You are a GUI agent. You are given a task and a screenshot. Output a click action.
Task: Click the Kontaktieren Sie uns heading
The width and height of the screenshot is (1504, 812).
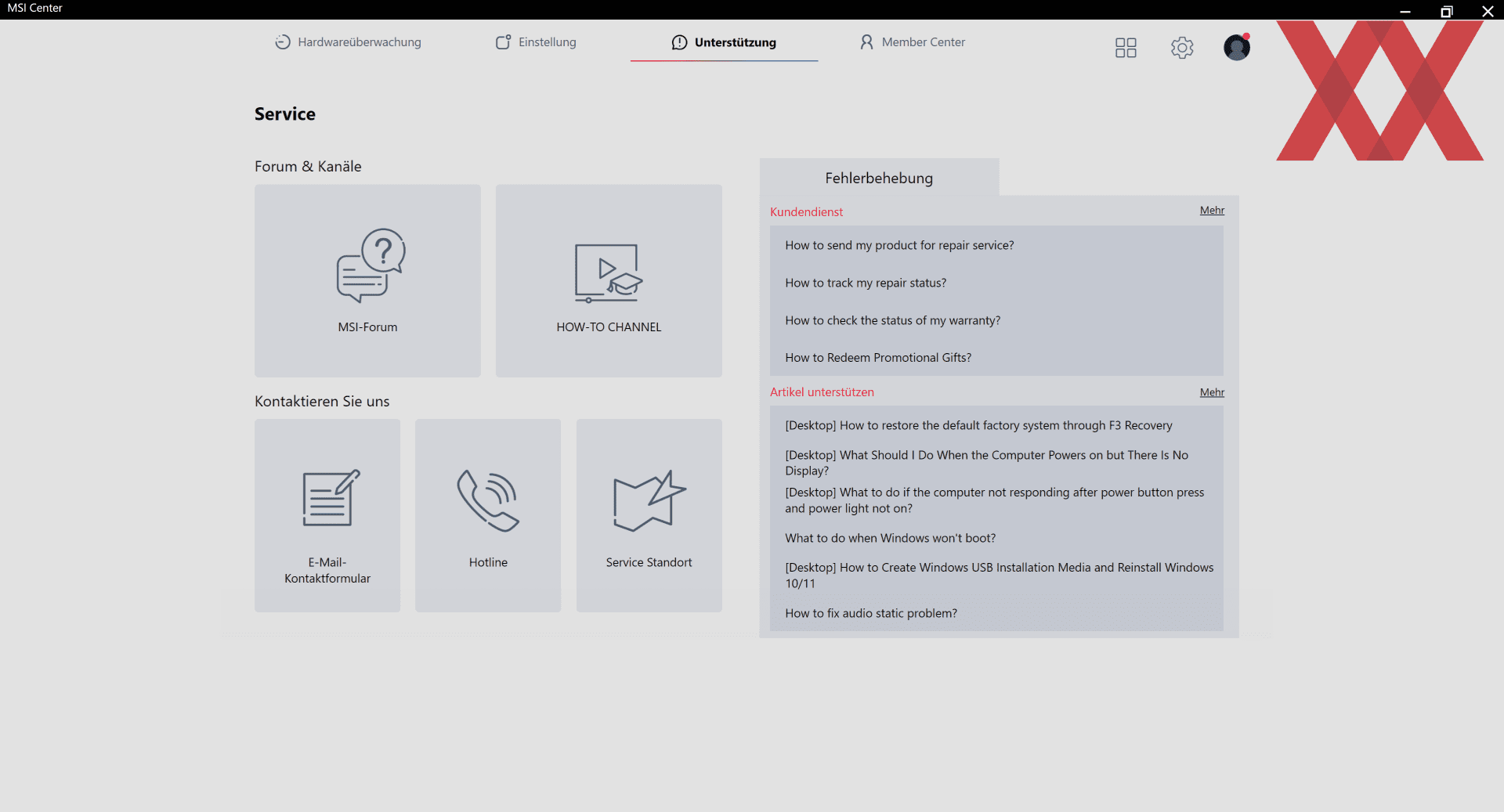[322, 402]
